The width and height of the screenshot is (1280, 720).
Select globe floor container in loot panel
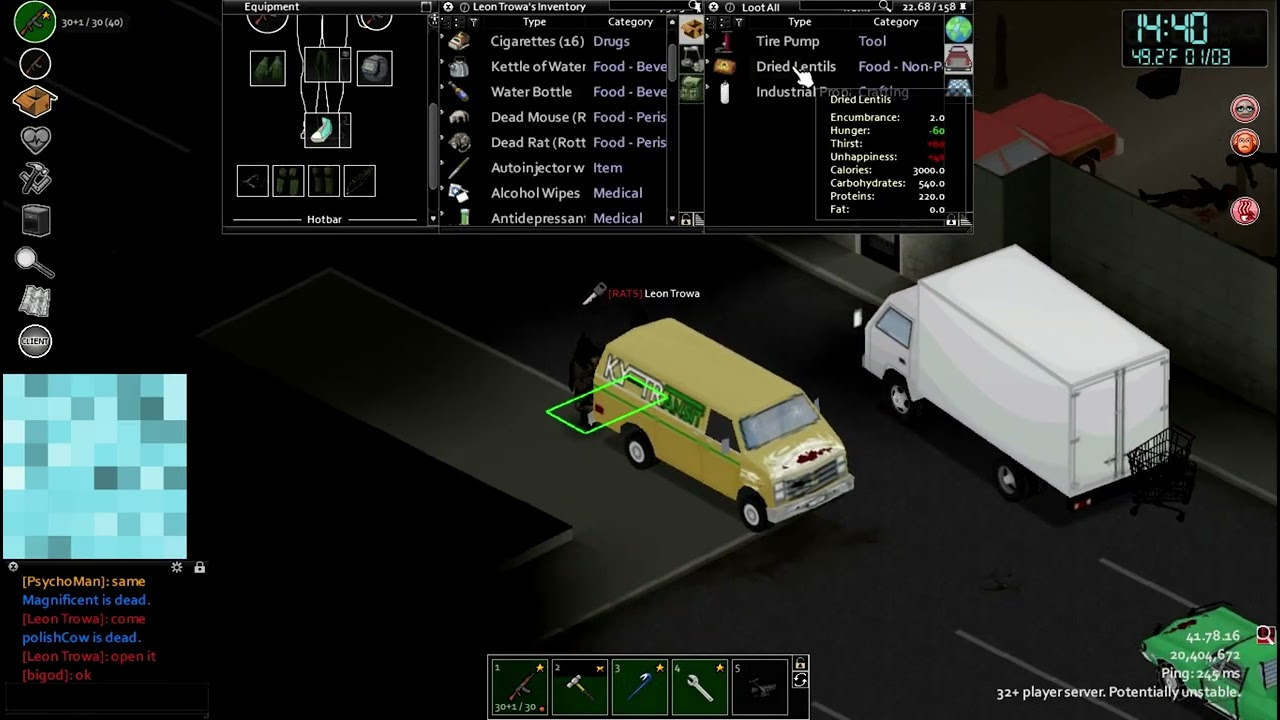coord(958,30)
